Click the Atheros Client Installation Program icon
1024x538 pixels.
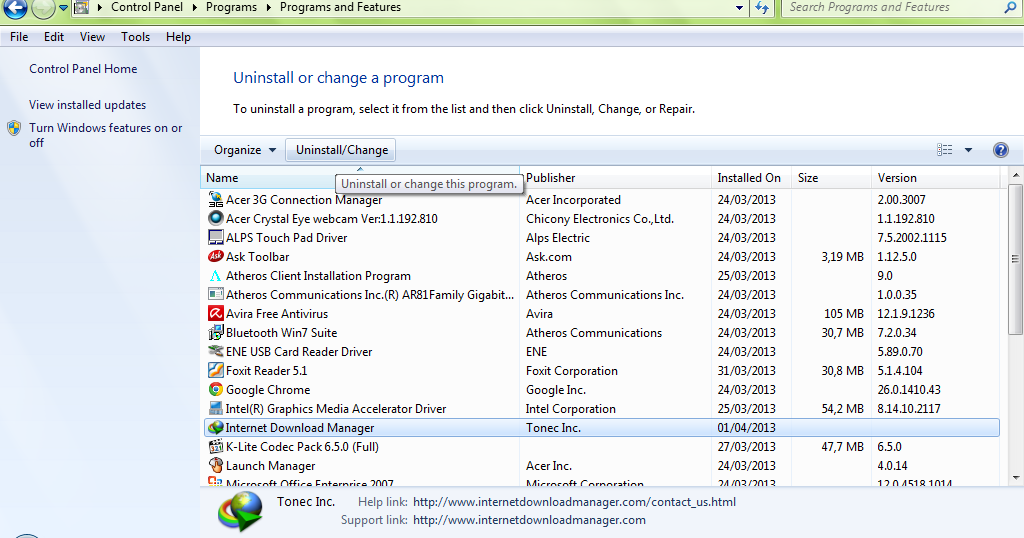[x=216, y=276]
